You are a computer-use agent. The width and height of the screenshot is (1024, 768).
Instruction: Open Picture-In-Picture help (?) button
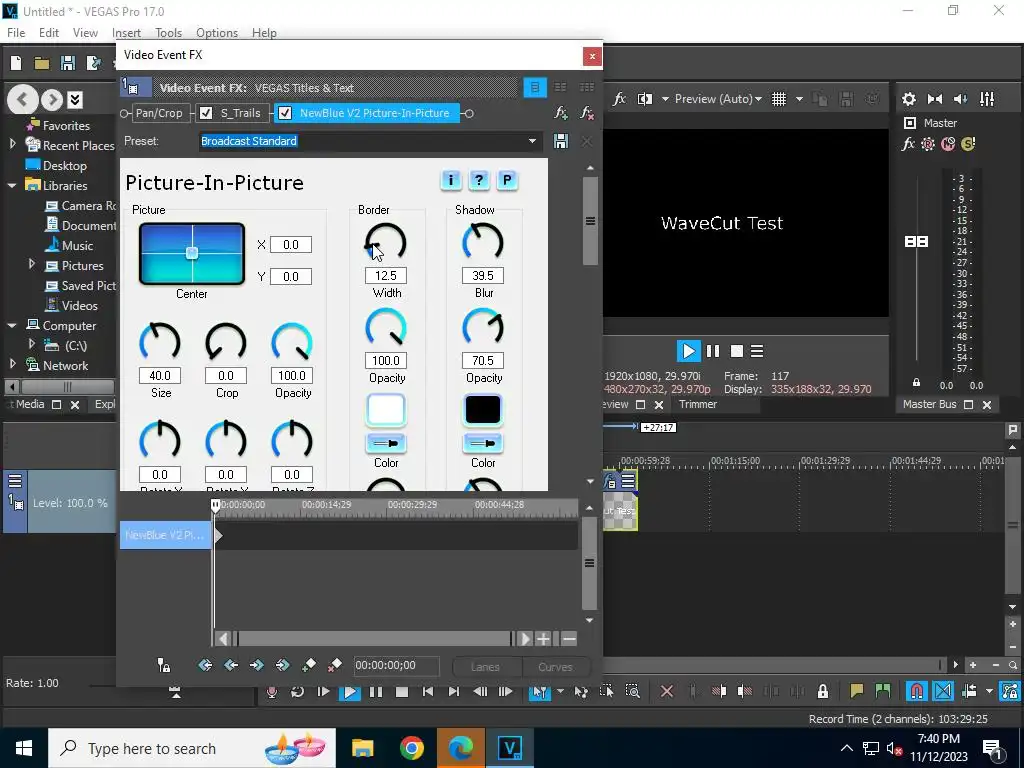tap(479, 180)
